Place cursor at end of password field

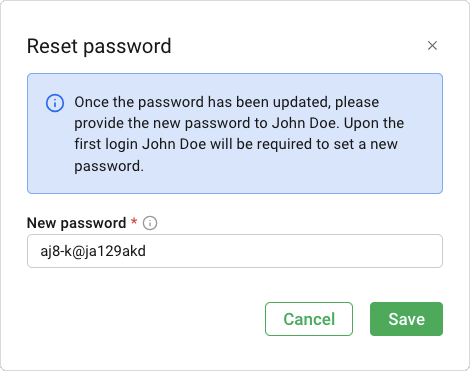tap(147, 251)
